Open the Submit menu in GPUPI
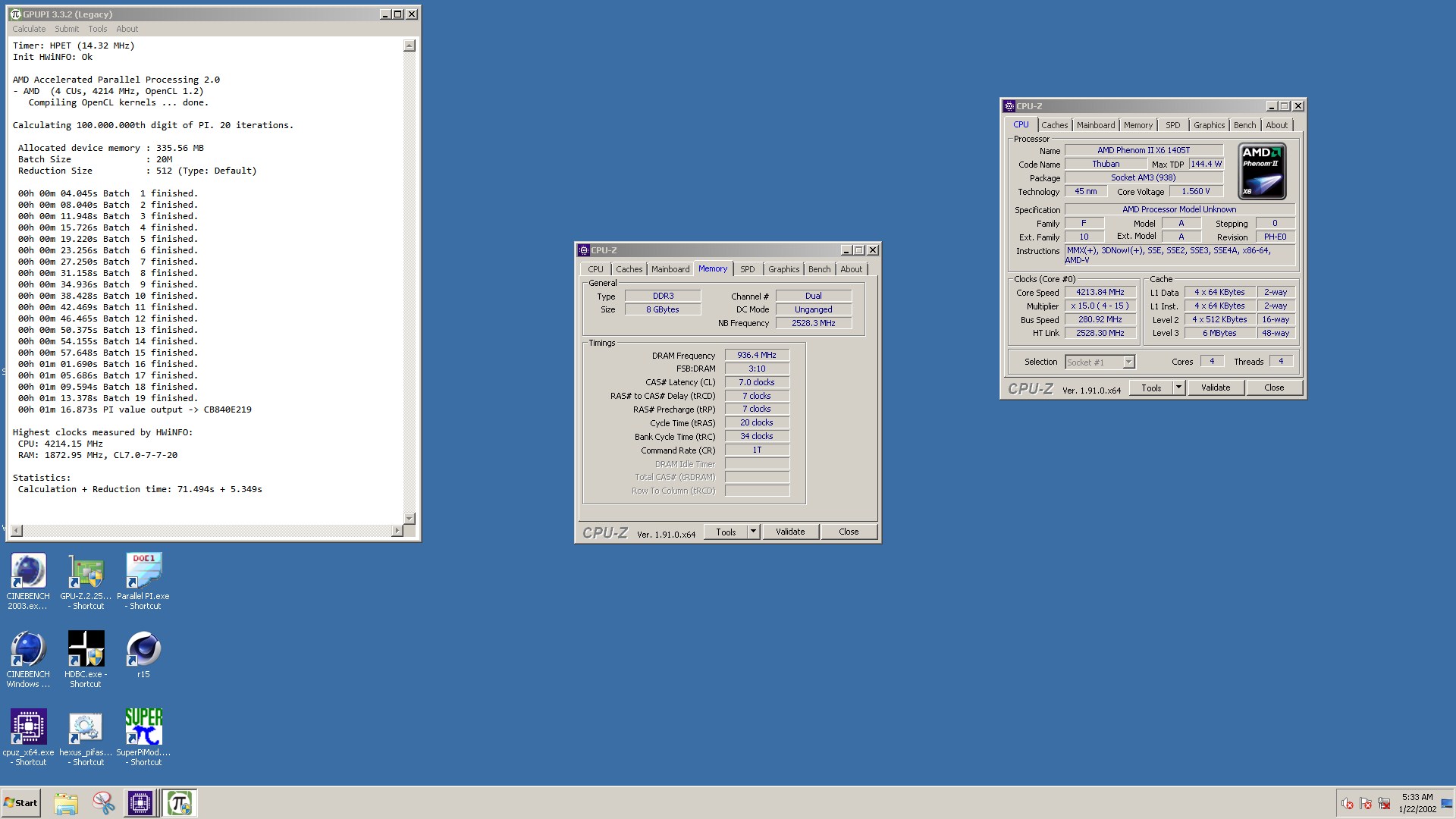The width and height of the screenshot is (1456, 819). [67, 29]
